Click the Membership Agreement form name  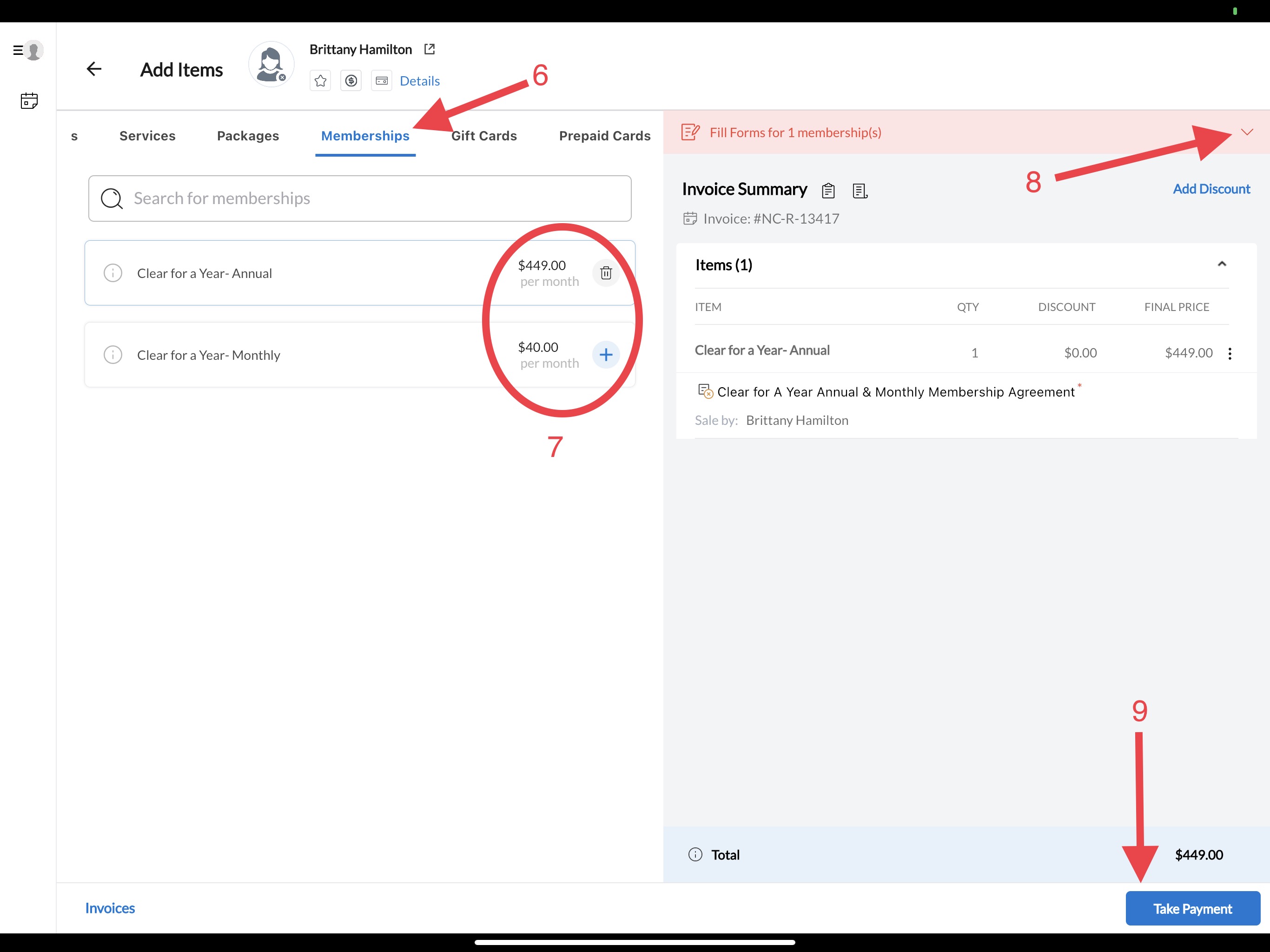(896, 392)
